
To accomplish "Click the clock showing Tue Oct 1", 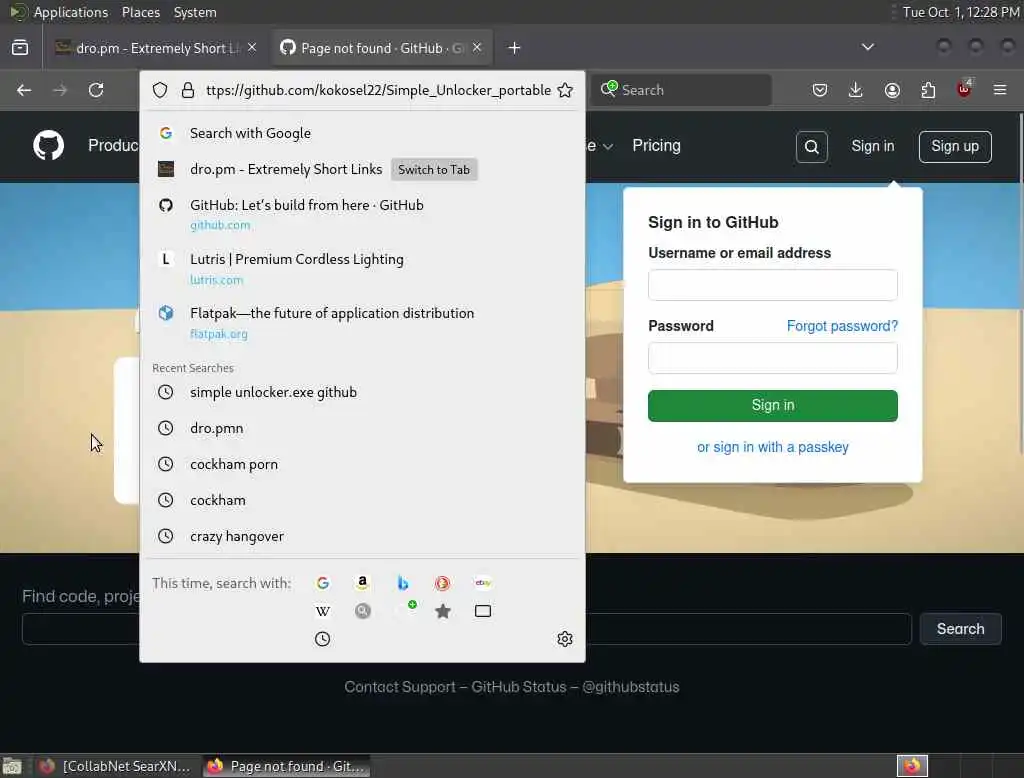I will pyautogui.click(x=961, y=12).
